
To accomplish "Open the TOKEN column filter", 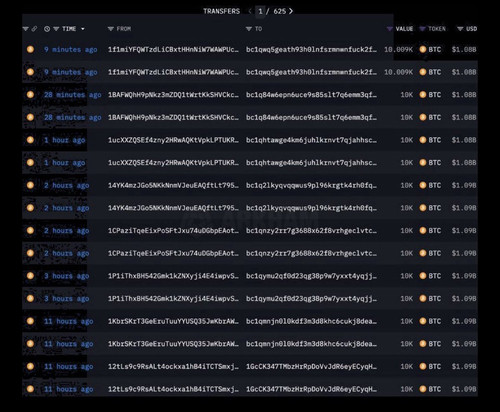I will coord(422,29).
